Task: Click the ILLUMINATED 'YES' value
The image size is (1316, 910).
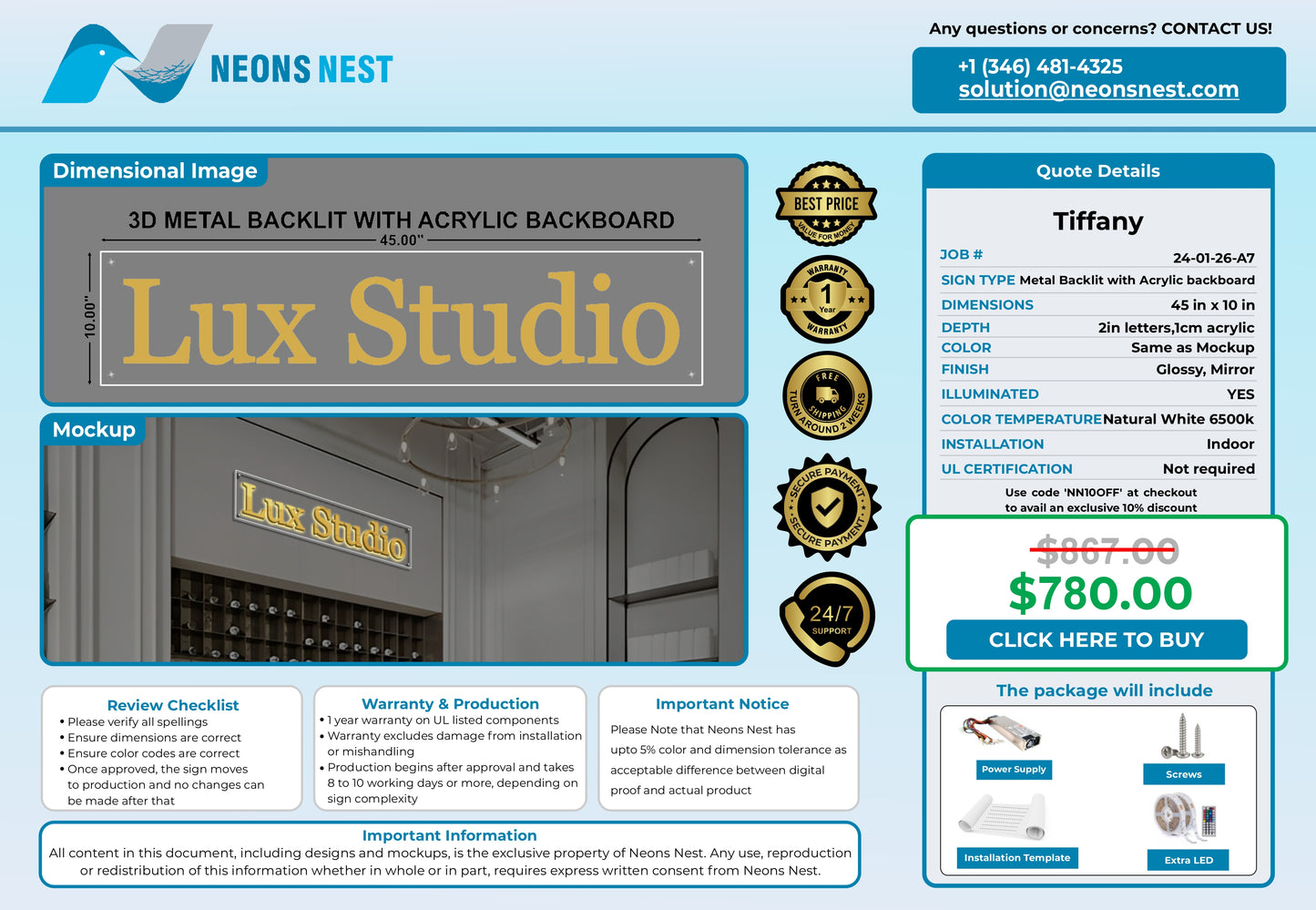Action: coord(1240,394)
